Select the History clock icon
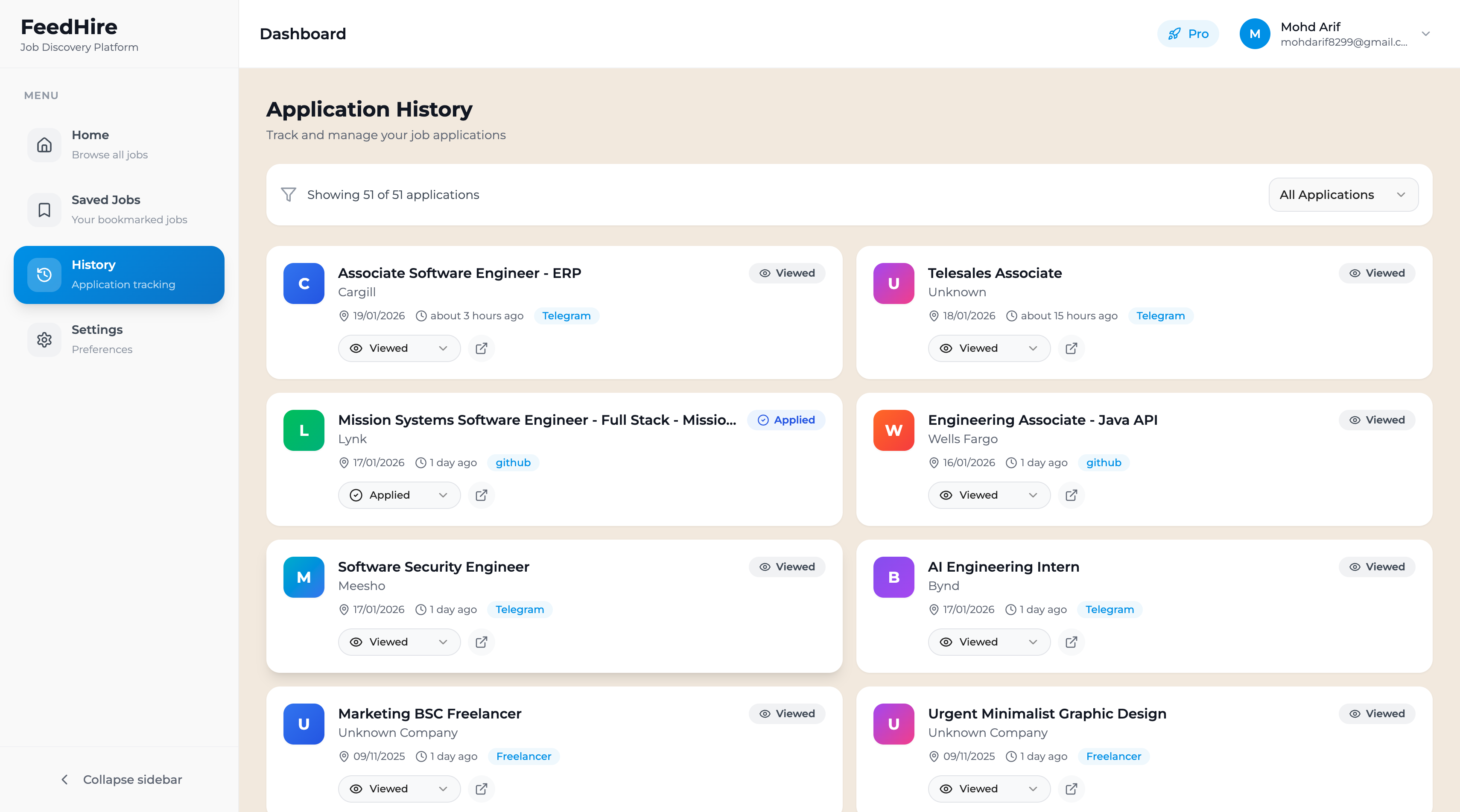The height and width of the screenshot is (812, 1460). (44, 274)
